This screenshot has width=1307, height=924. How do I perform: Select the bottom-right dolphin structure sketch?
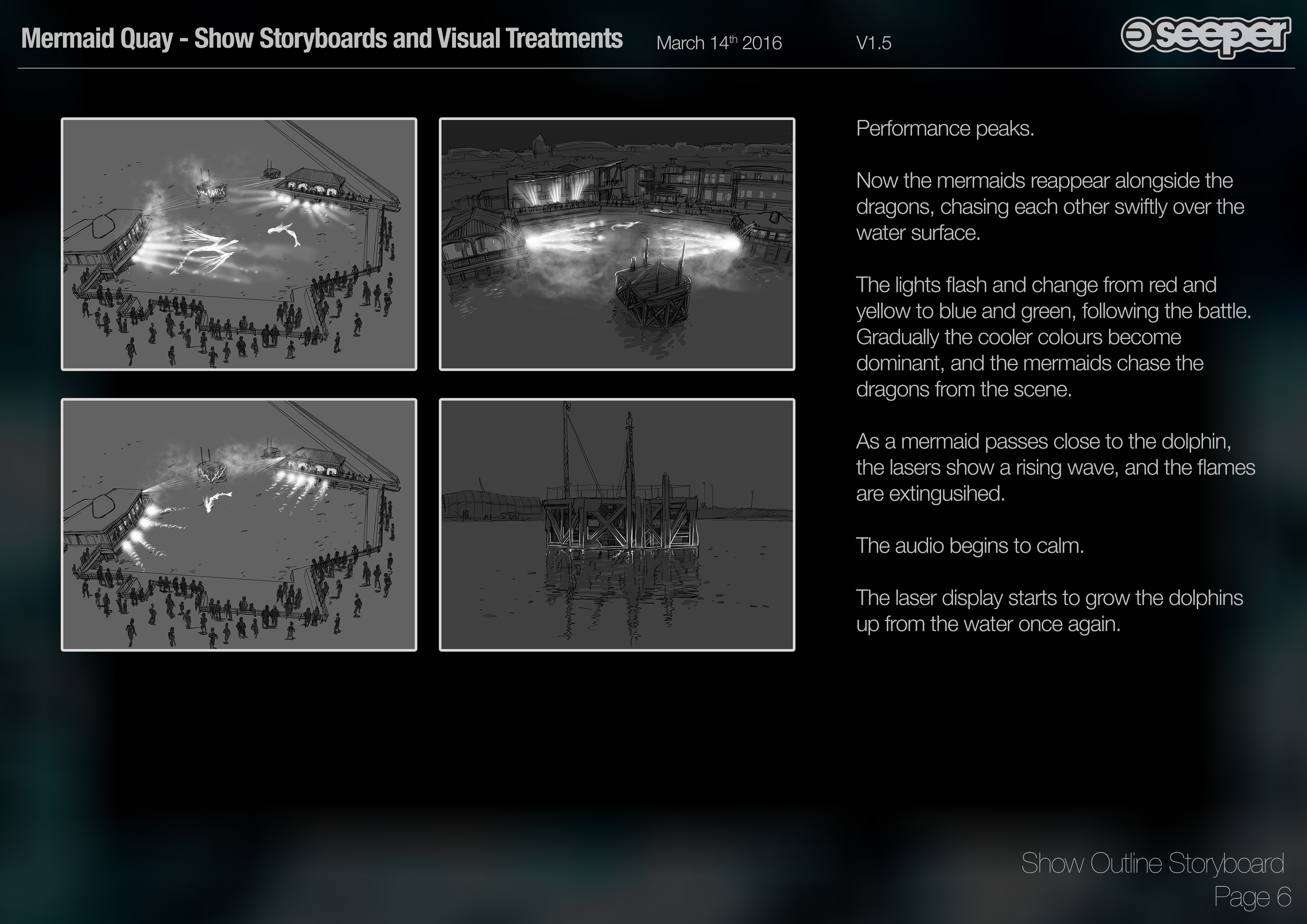(617, 524)
